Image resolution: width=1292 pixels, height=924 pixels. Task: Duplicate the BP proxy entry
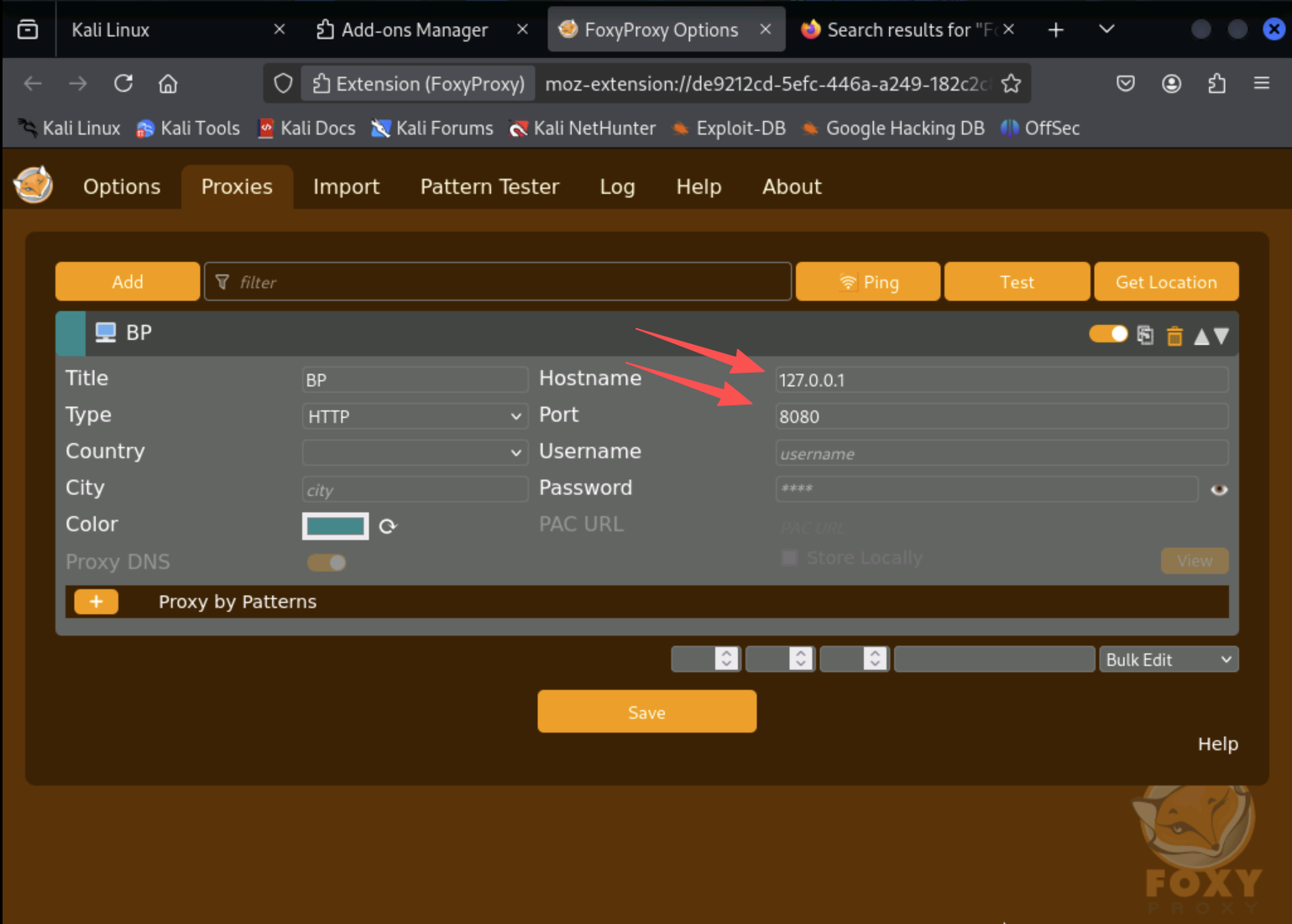[x=1145, y=335]
